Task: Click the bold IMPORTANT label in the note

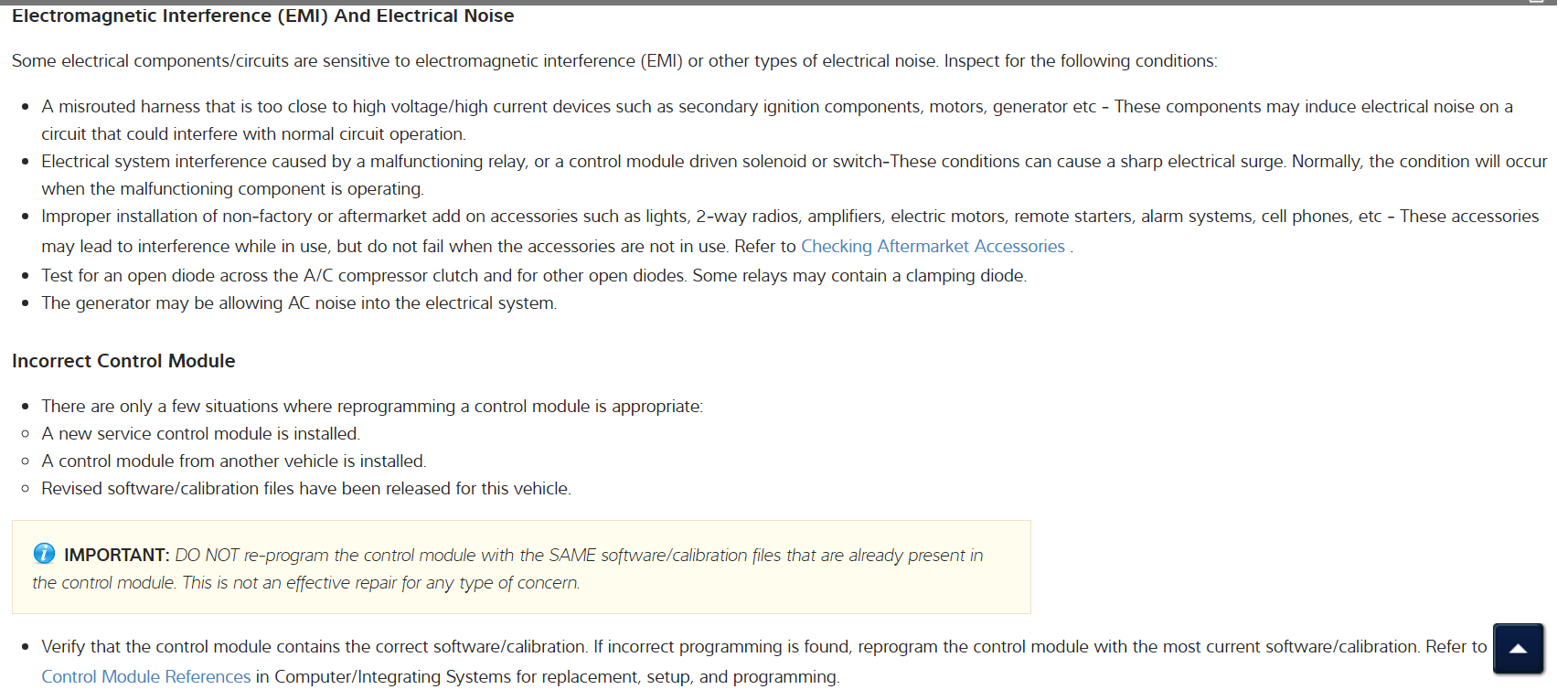Action: pos(116,556)
